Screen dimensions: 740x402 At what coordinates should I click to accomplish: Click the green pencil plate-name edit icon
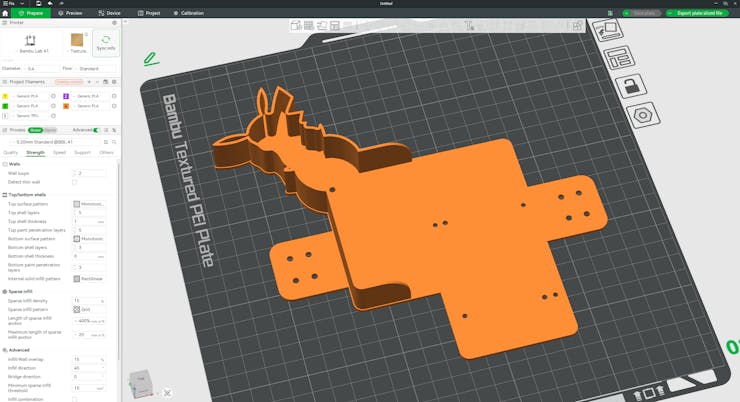[x=151, y=59]
